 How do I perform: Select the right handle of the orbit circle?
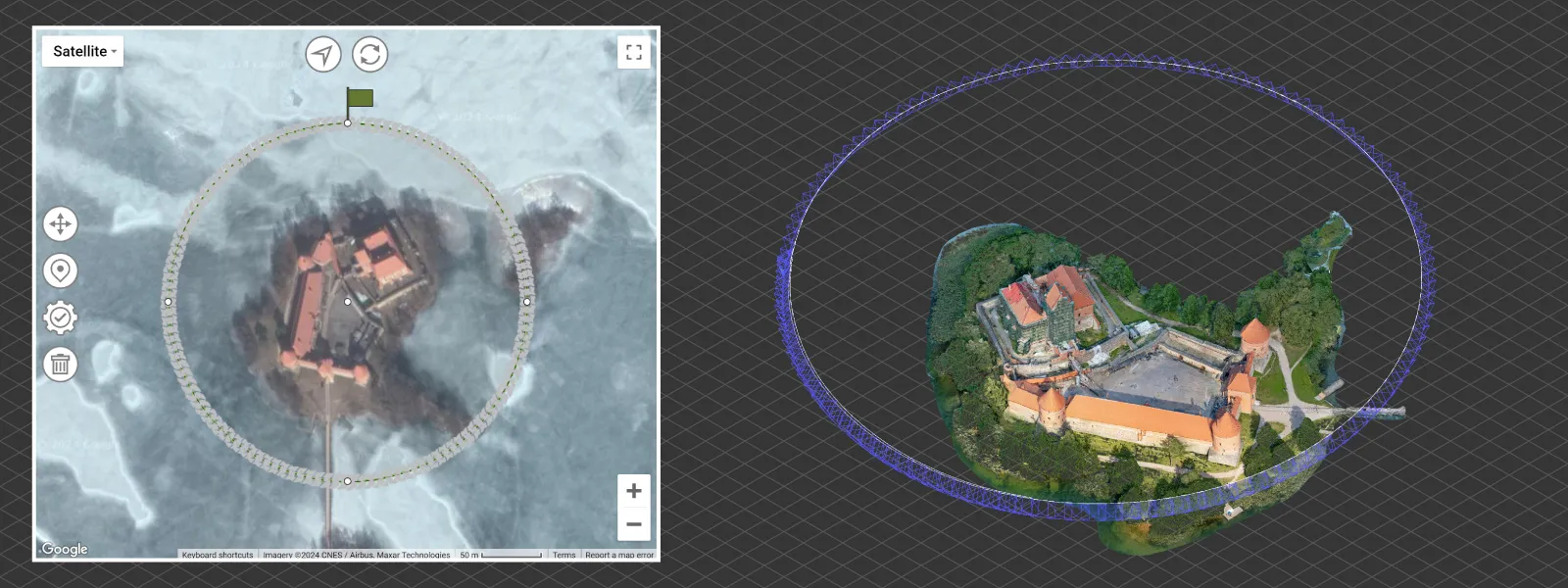[x=527, y=302]
